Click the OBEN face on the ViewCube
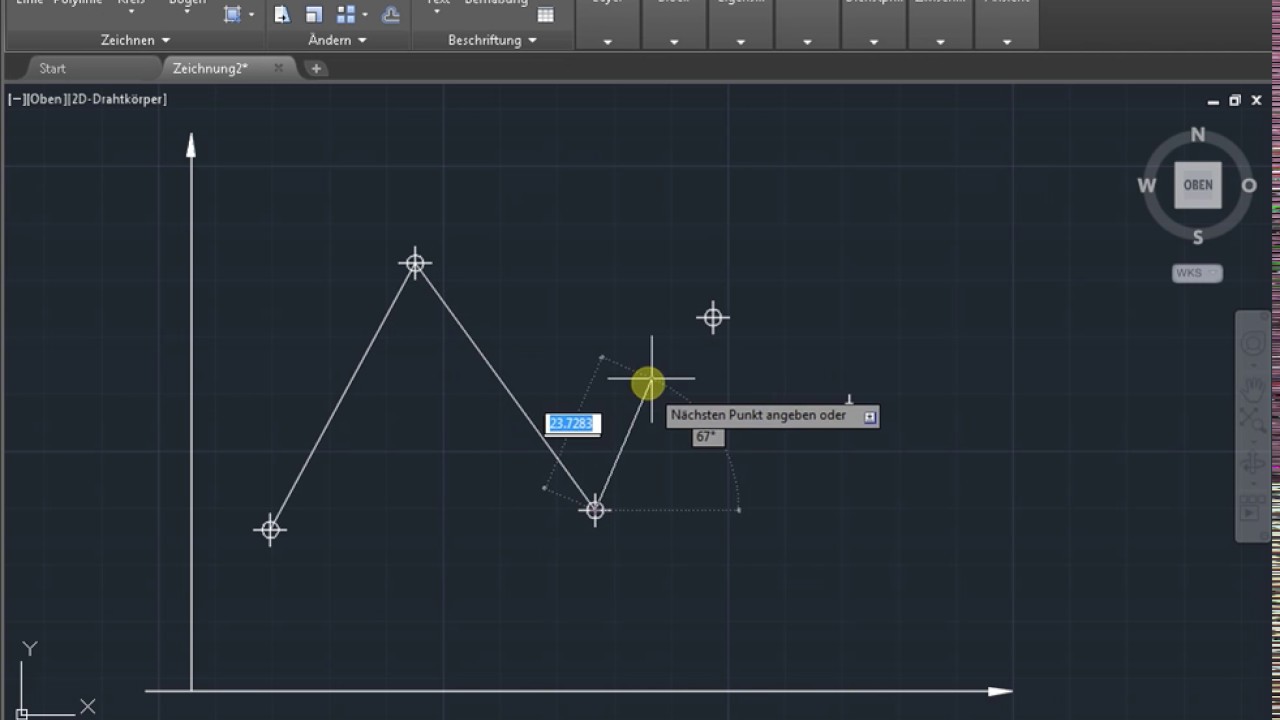 [x=1197, y=185]
